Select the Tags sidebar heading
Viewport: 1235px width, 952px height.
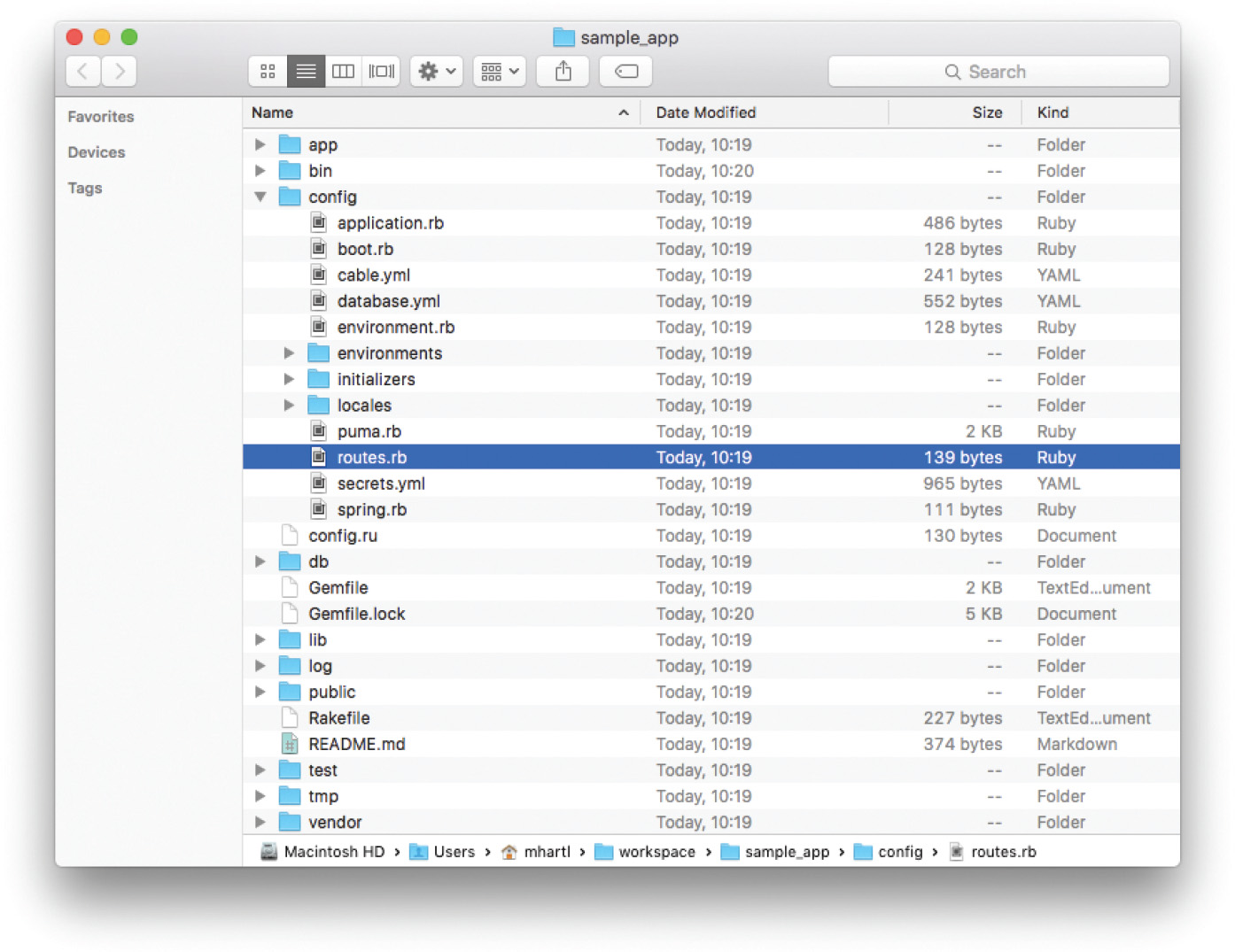(x=85, y=188)
